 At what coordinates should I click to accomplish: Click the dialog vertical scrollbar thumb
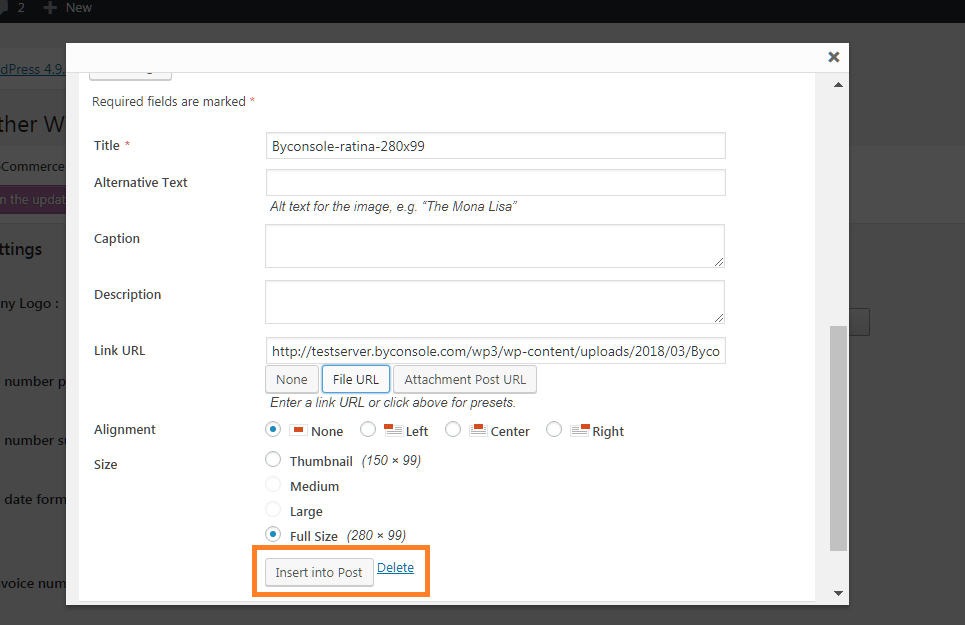pos(838,438)
